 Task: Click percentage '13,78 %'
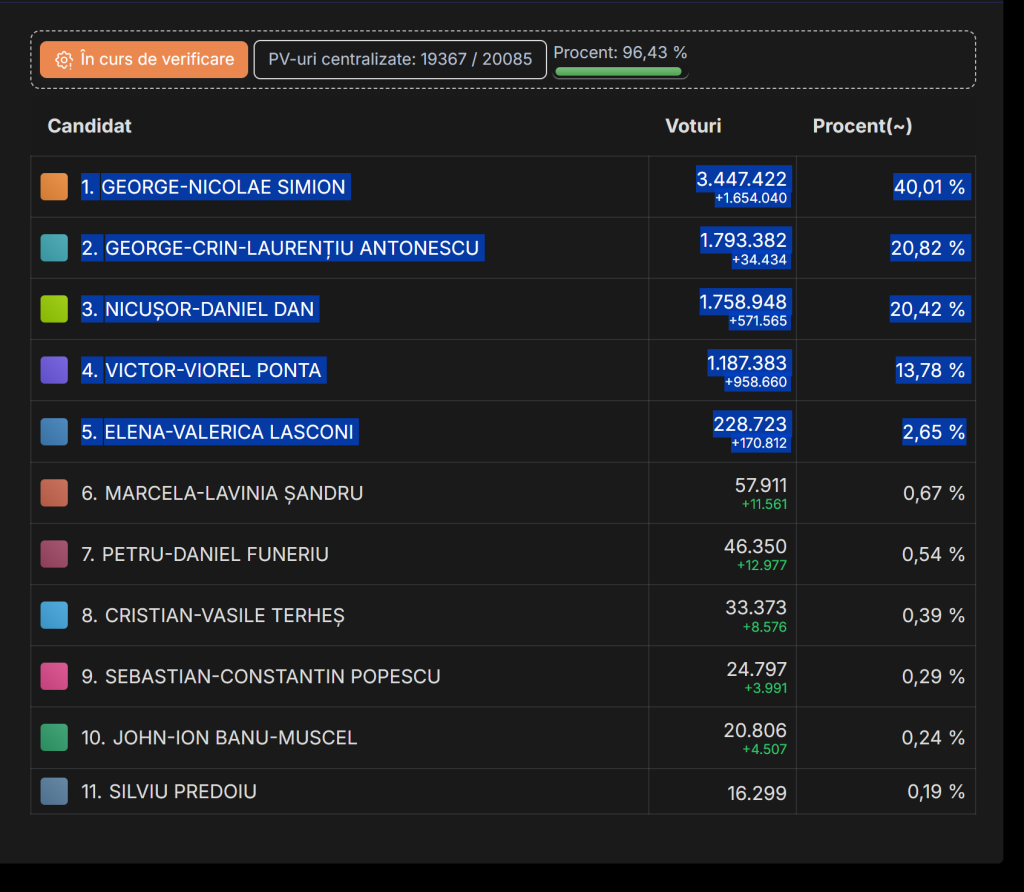coord(930,370)
